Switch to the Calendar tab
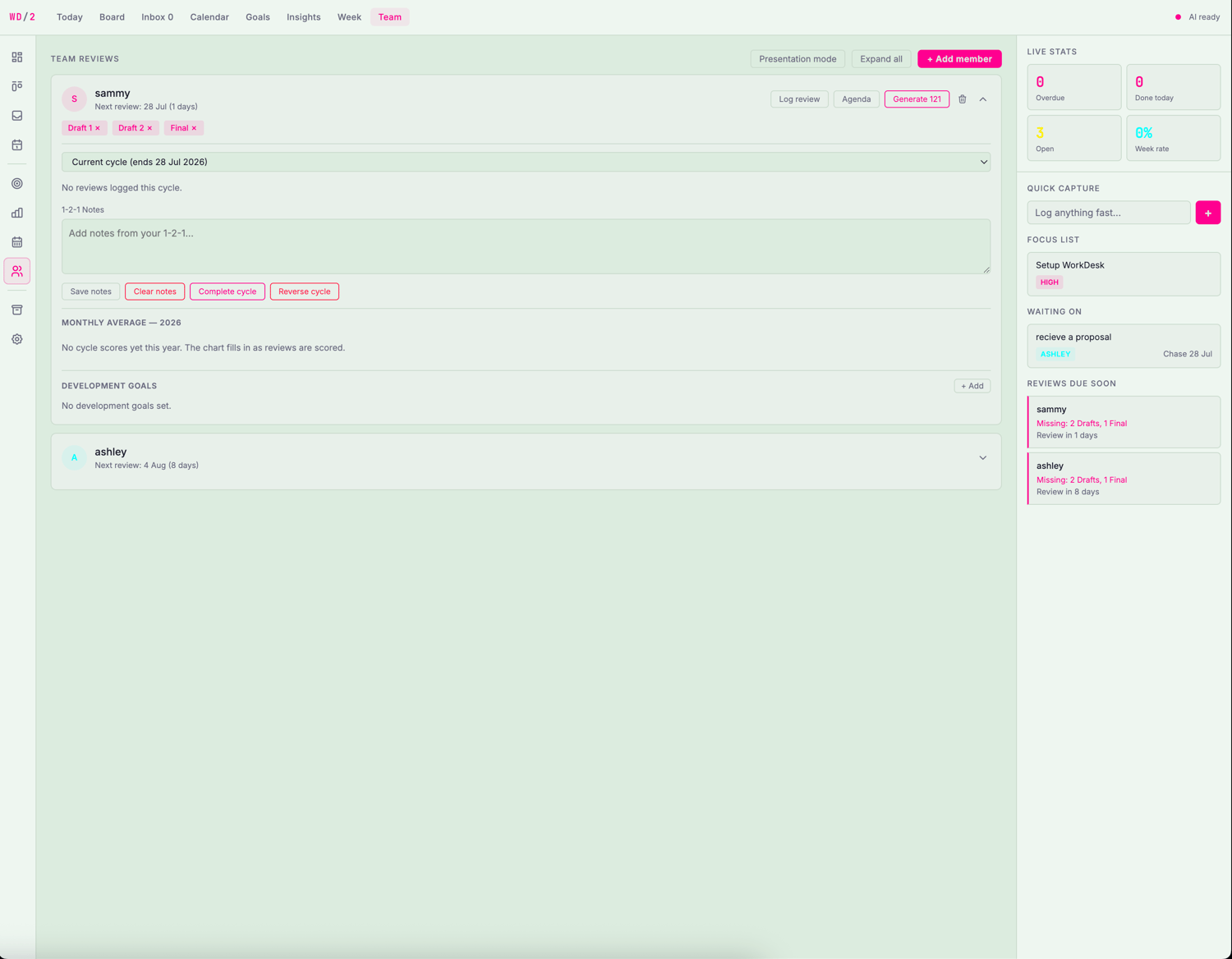 pos(209,17)
